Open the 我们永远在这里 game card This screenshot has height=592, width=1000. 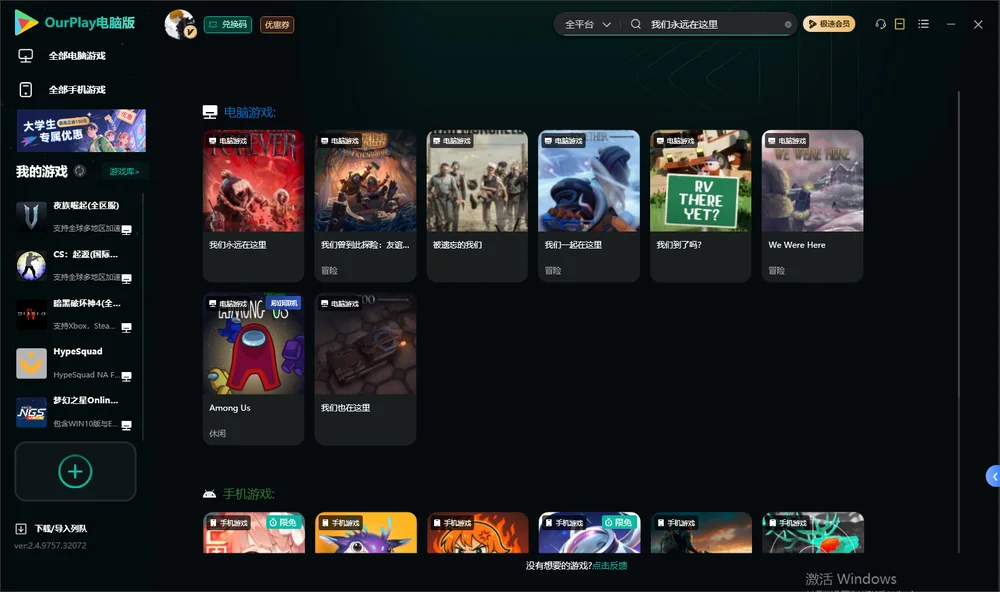click(x=253, y=206)
